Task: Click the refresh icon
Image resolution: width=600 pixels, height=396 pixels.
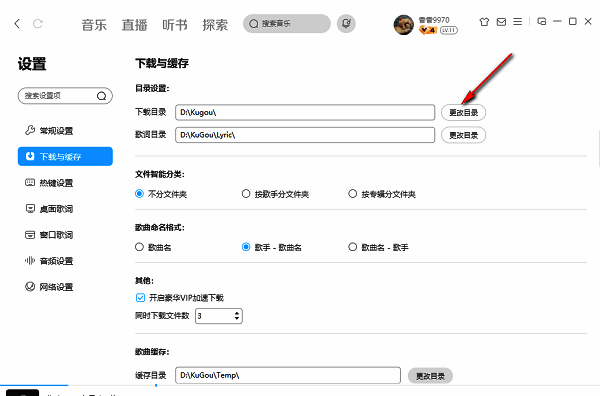Action: (38, 24)
